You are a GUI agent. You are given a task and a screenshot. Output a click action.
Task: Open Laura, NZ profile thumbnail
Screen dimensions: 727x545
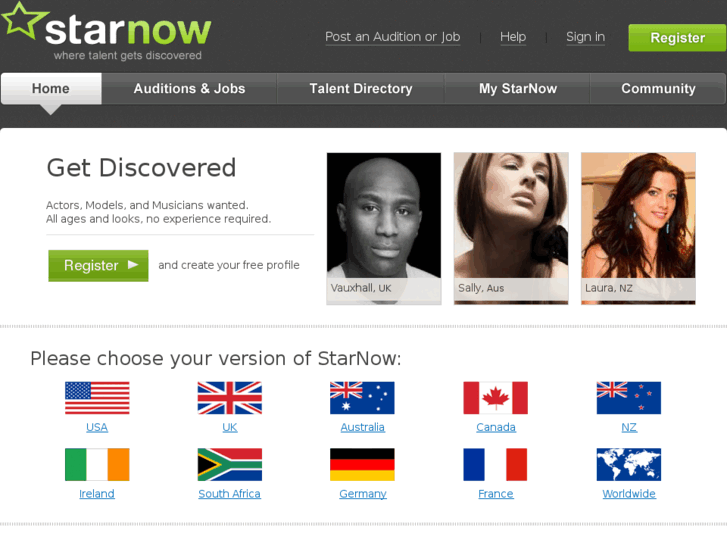[638, 229]
